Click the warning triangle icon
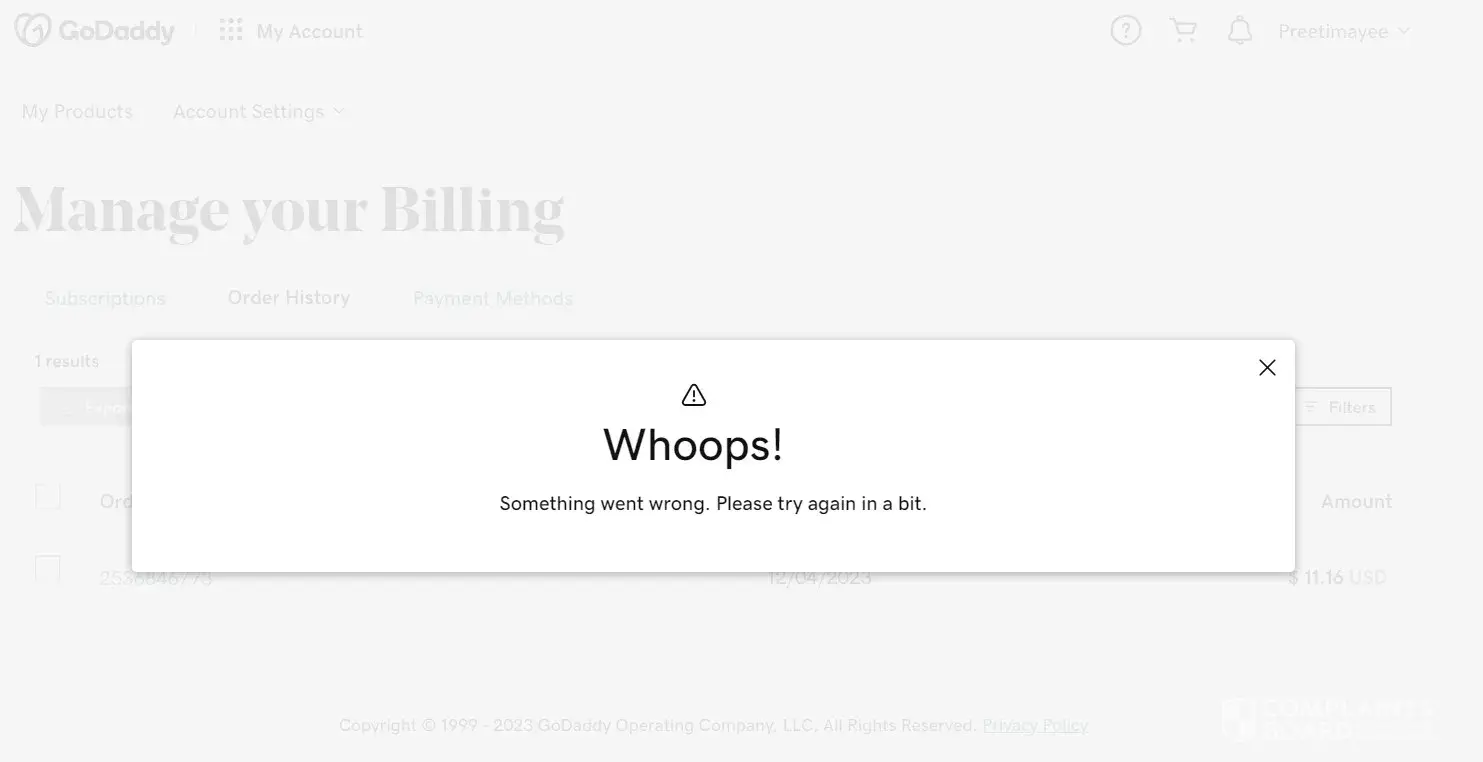The height and width of the screenshot is (762, 1483). (693, 395)
